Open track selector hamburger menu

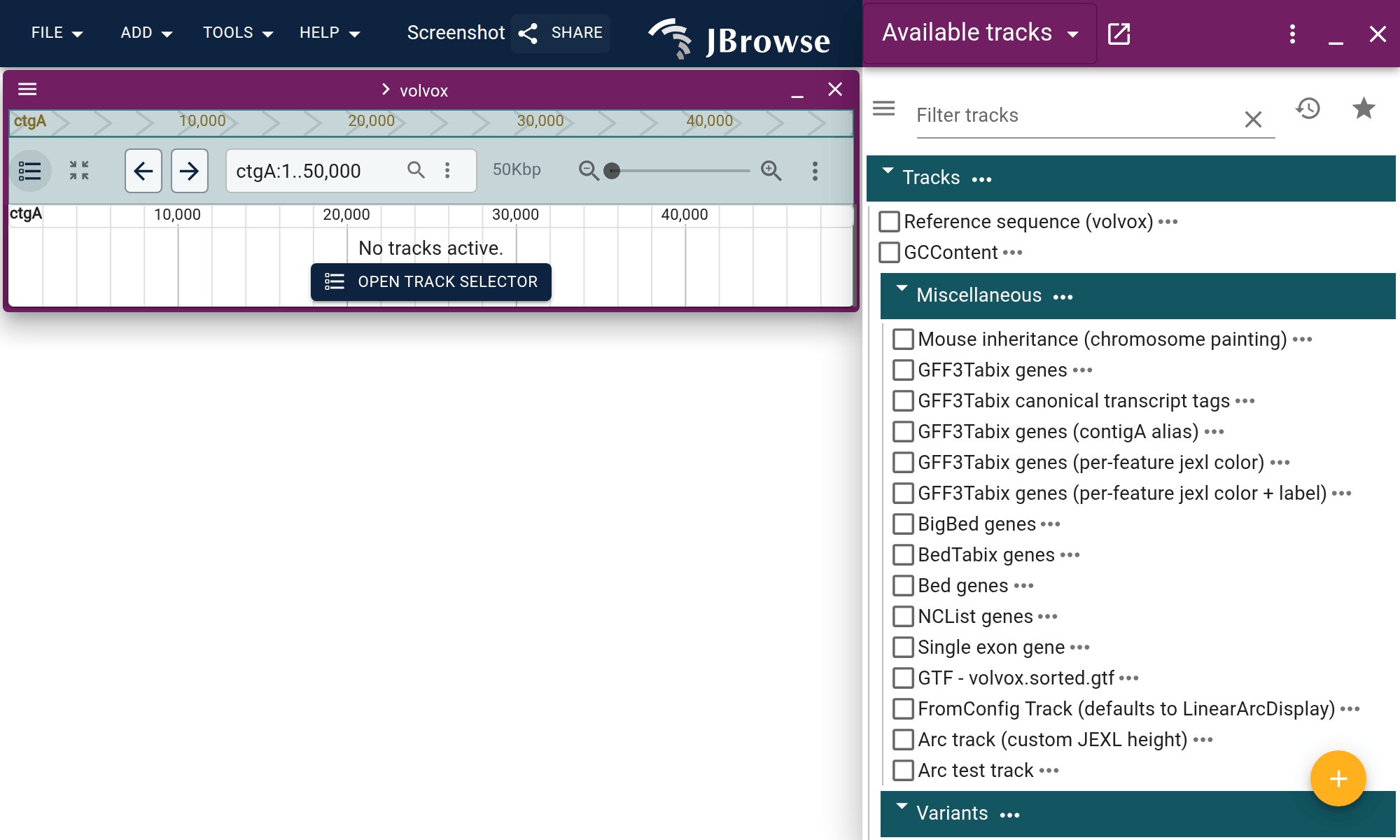[884, 108]
